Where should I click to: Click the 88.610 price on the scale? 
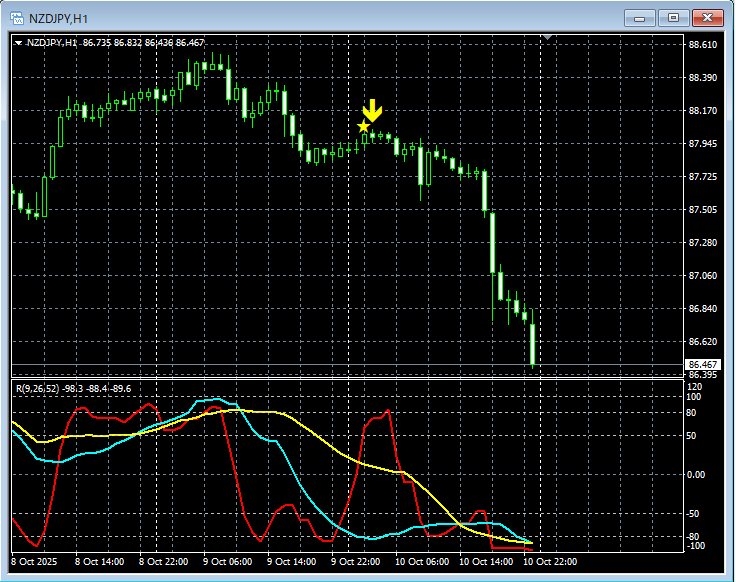(x=703, y=45)
